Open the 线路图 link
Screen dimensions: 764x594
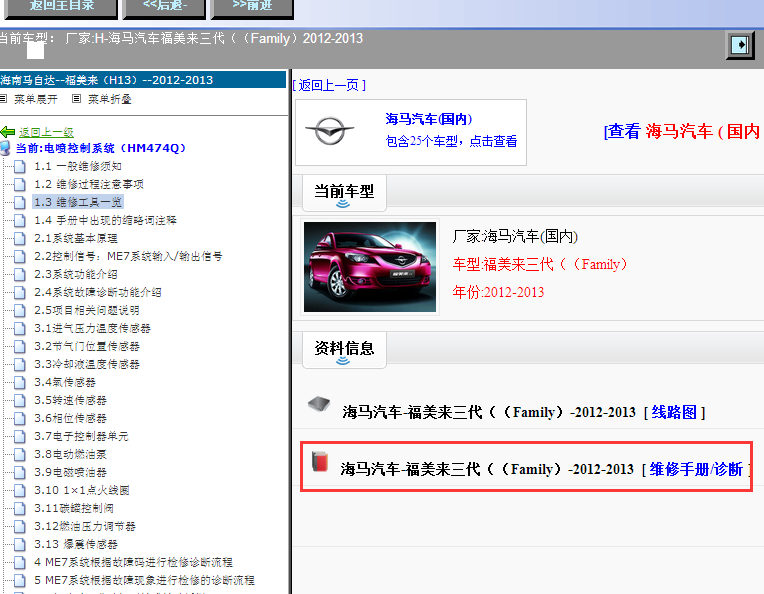tap(674, 413)
